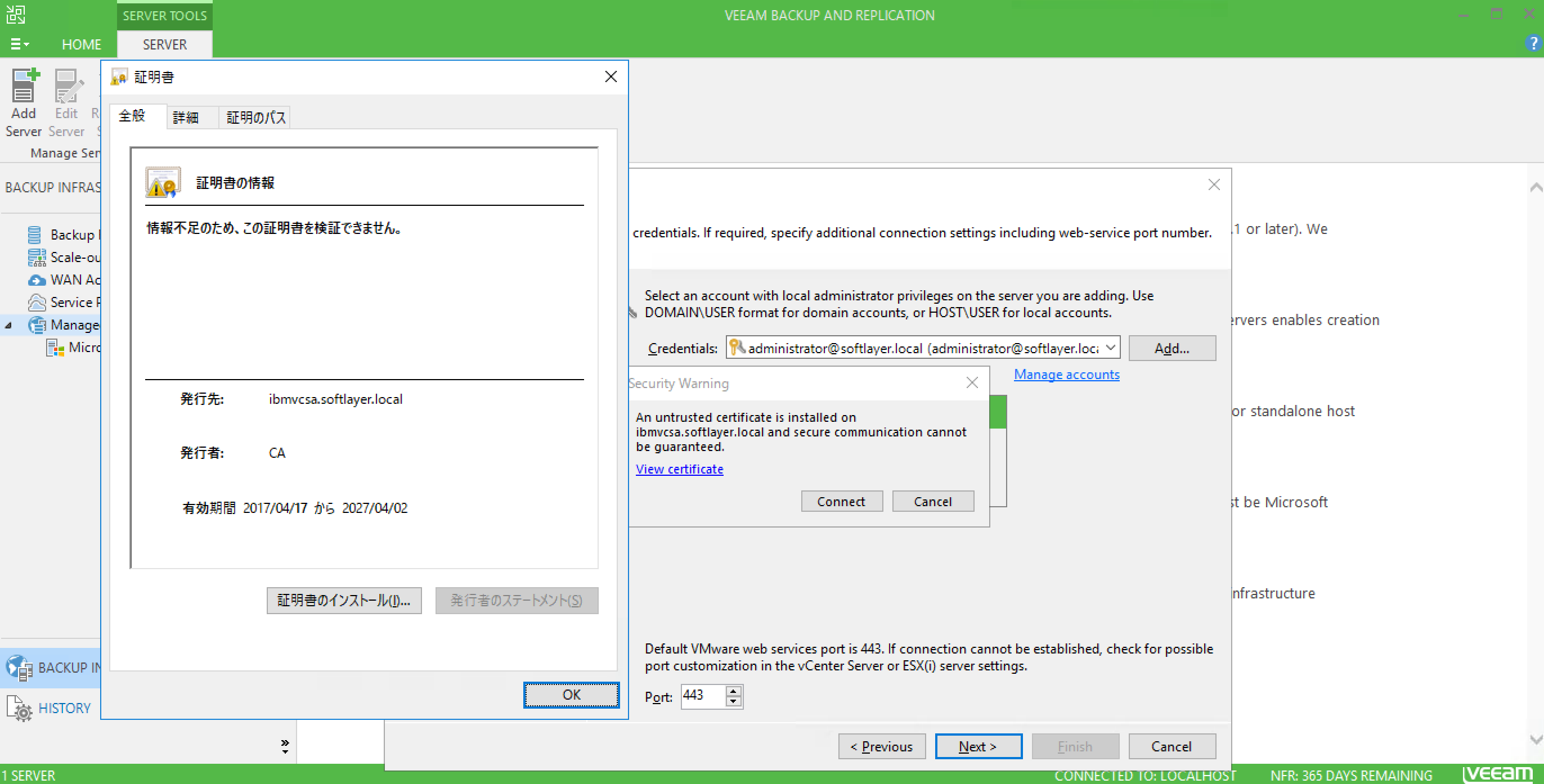Switch to the 詳細 certificate tab
Image resolution: width=1544 pixels, height=784 pixels.
pos(191,117)
